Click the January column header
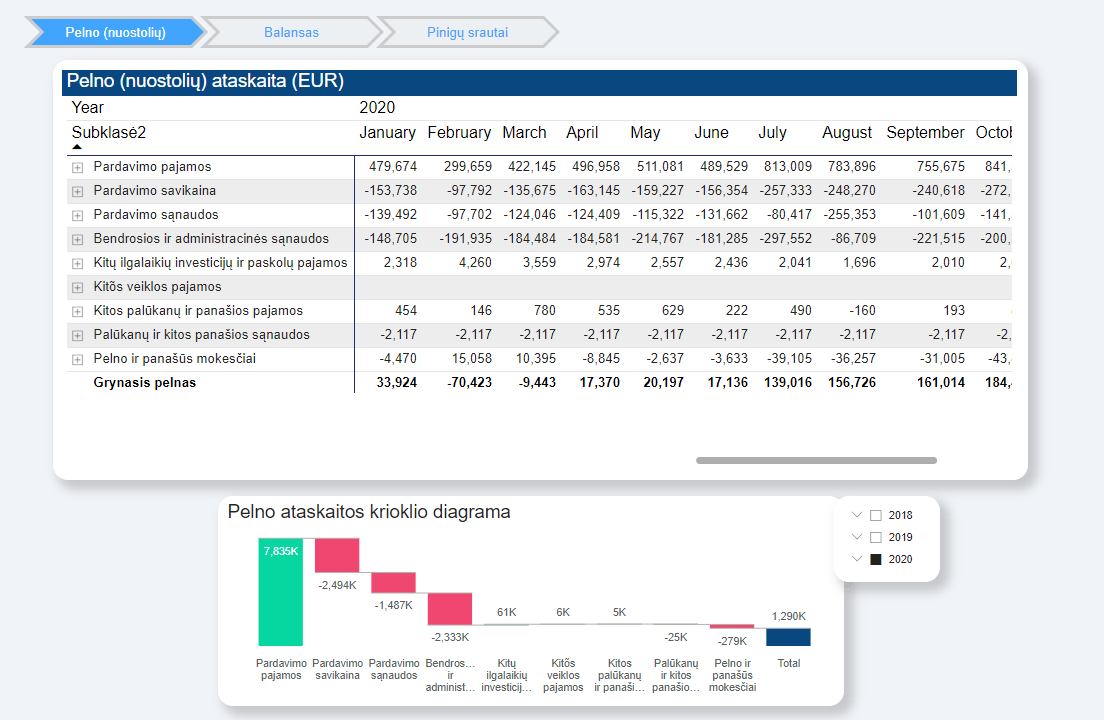The height and width of the screenshot is (720, 1104). click(x=387, y=133)
